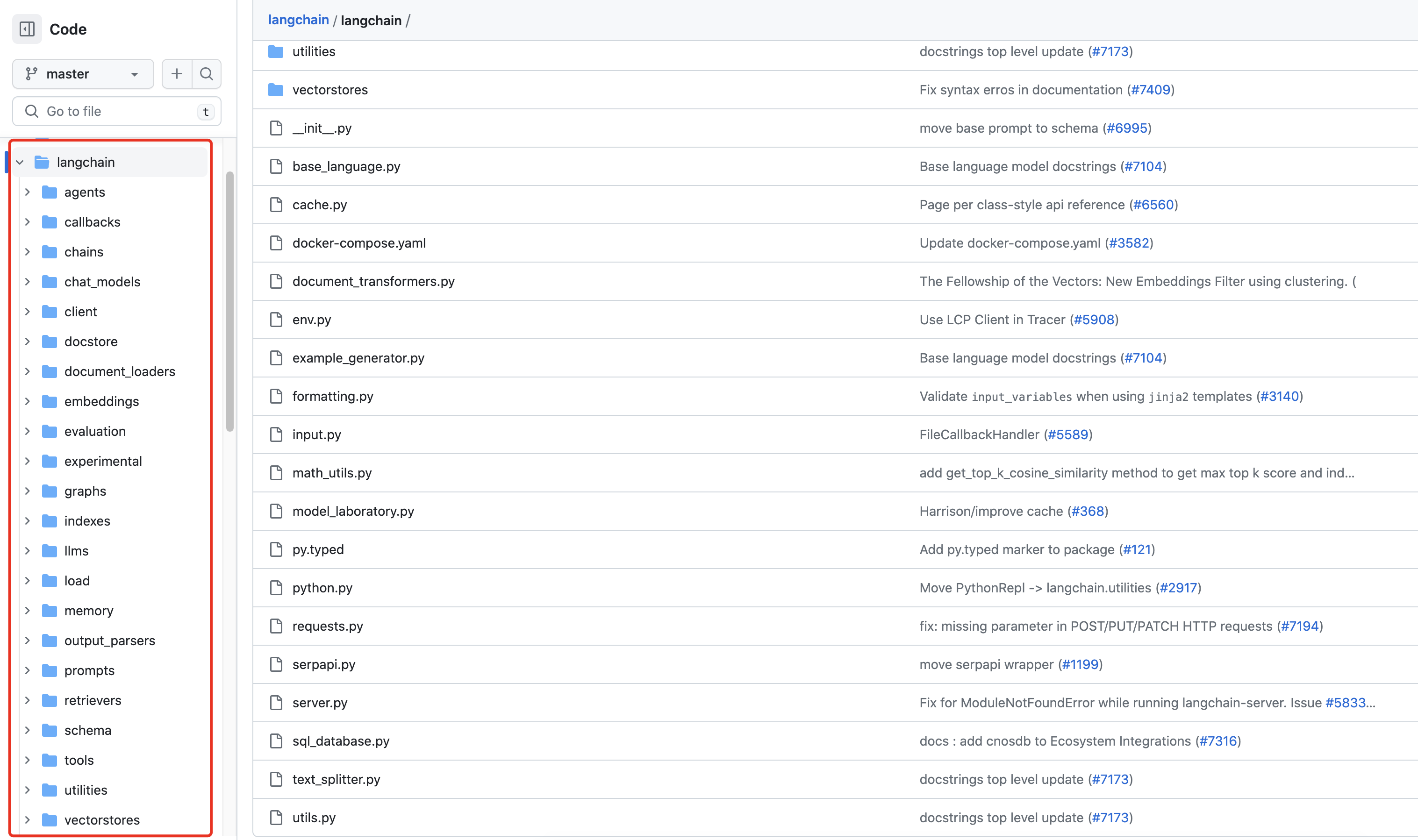Open pull request #7409 link

[x=1150, y=89]
